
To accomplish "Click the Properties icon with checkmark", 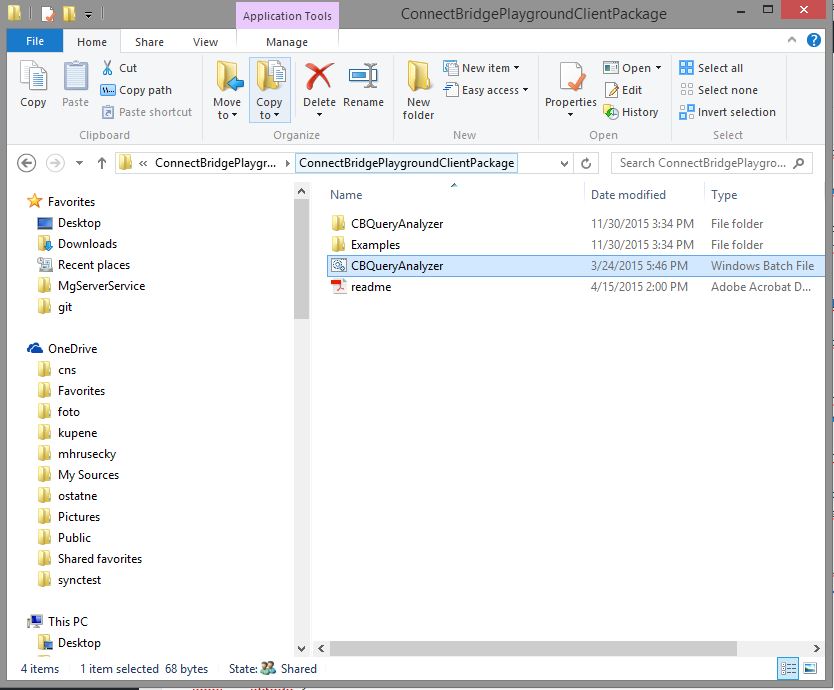I will [x=571, y=78].
